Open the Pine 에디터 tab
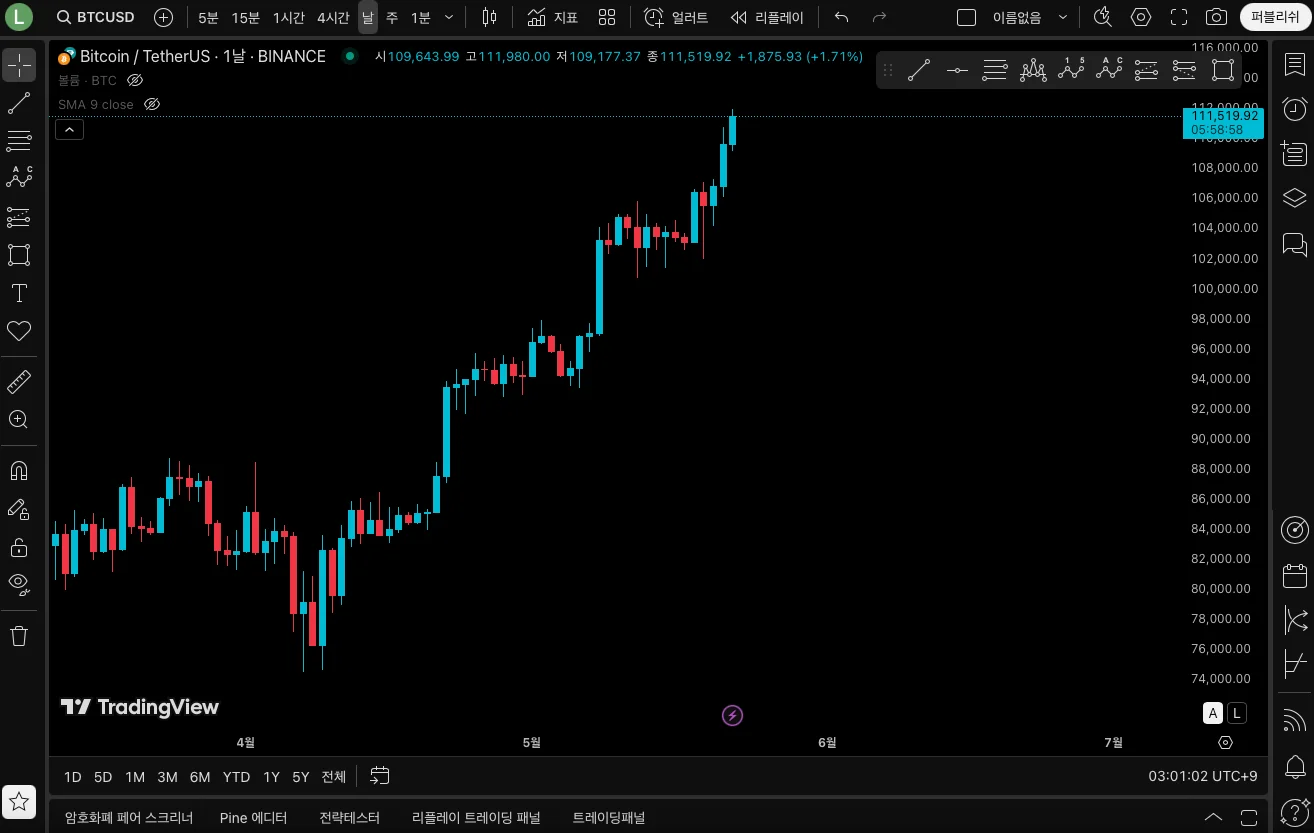Screen dimensions: 1314x833 click(x=253, y=817)
